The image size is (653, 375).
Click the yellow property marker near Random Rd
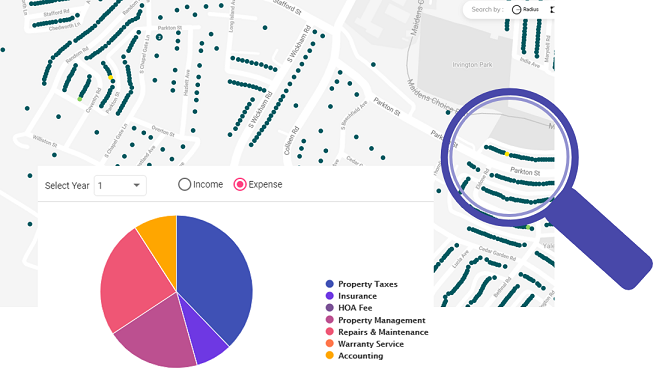[110, 78]
